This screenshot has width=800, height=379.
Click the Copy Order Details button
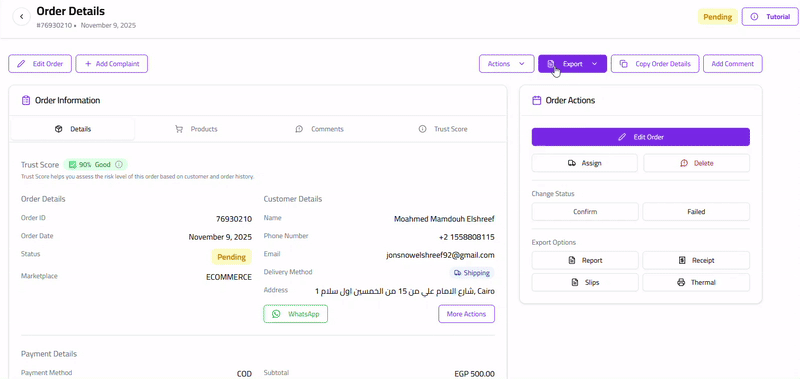click(x=655, y=64)
